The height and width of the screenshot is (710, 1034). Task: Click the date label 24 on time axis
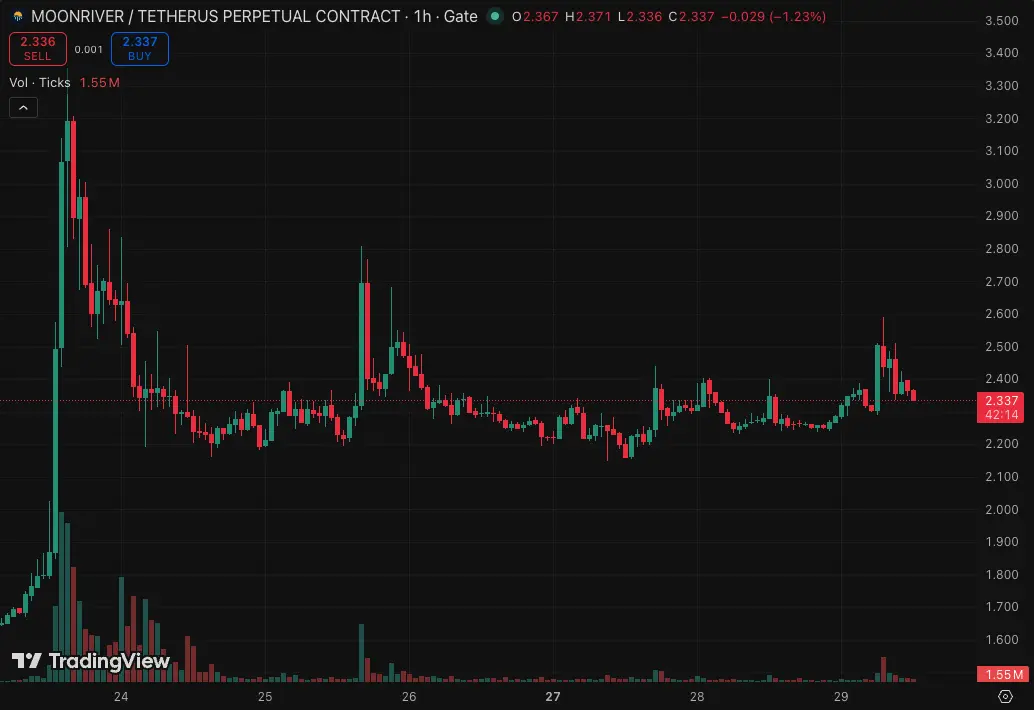121,696
